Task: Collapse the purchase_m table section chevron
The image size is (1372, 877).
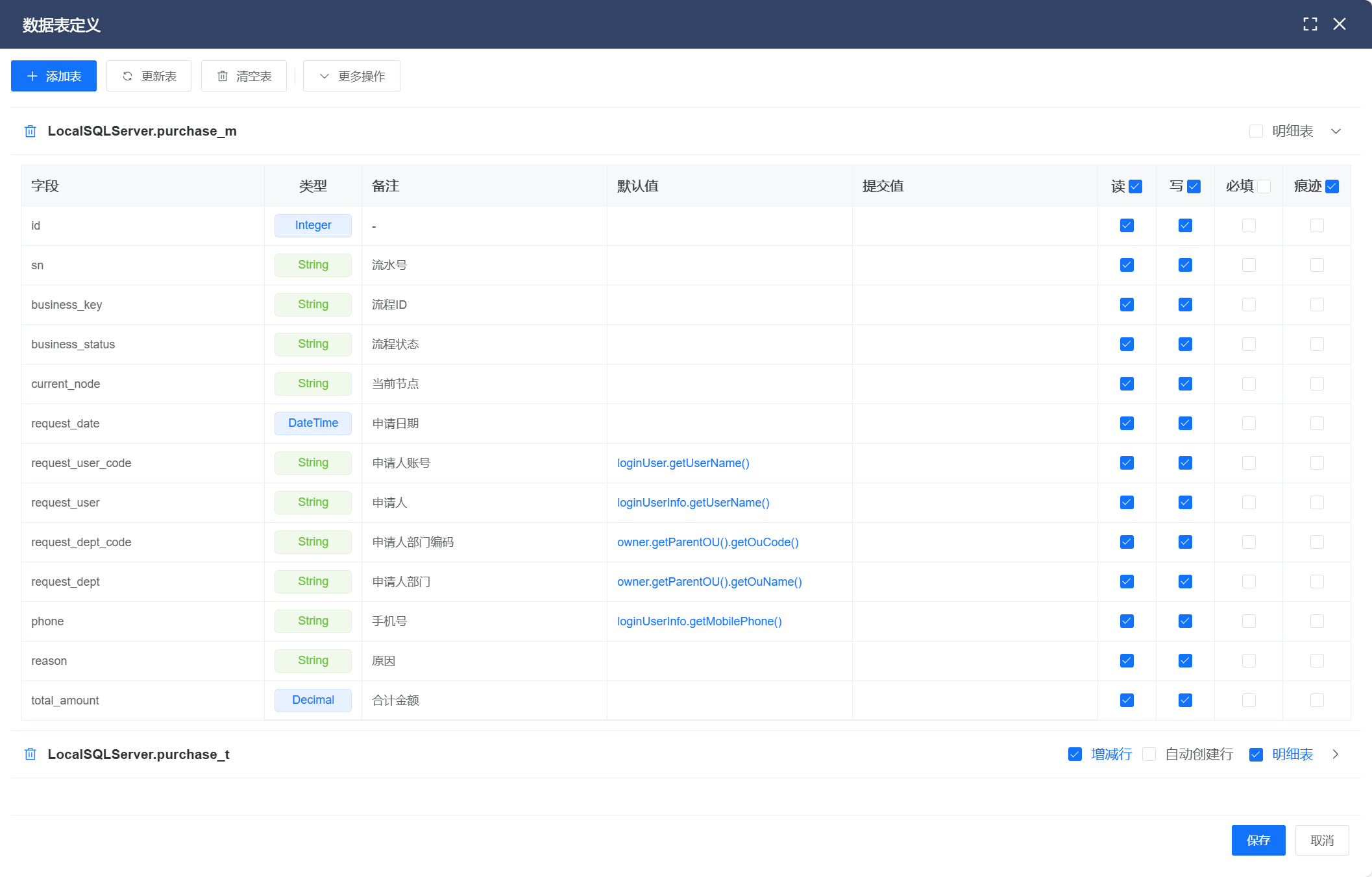Action: (1336, 132)
